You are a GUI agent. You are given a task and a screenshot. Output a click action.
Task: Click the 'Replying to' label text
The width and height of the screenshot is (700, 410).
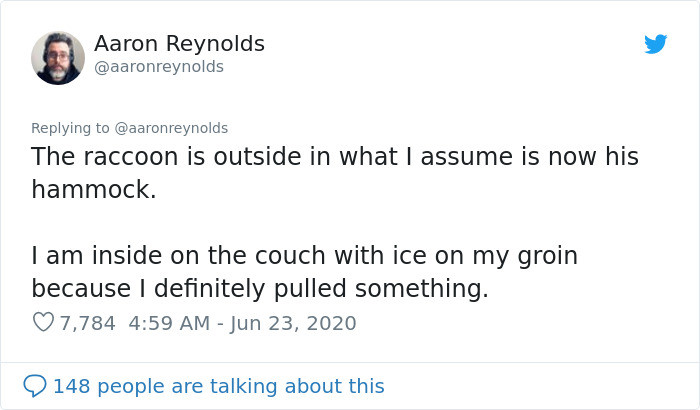[x=71, y=128]
